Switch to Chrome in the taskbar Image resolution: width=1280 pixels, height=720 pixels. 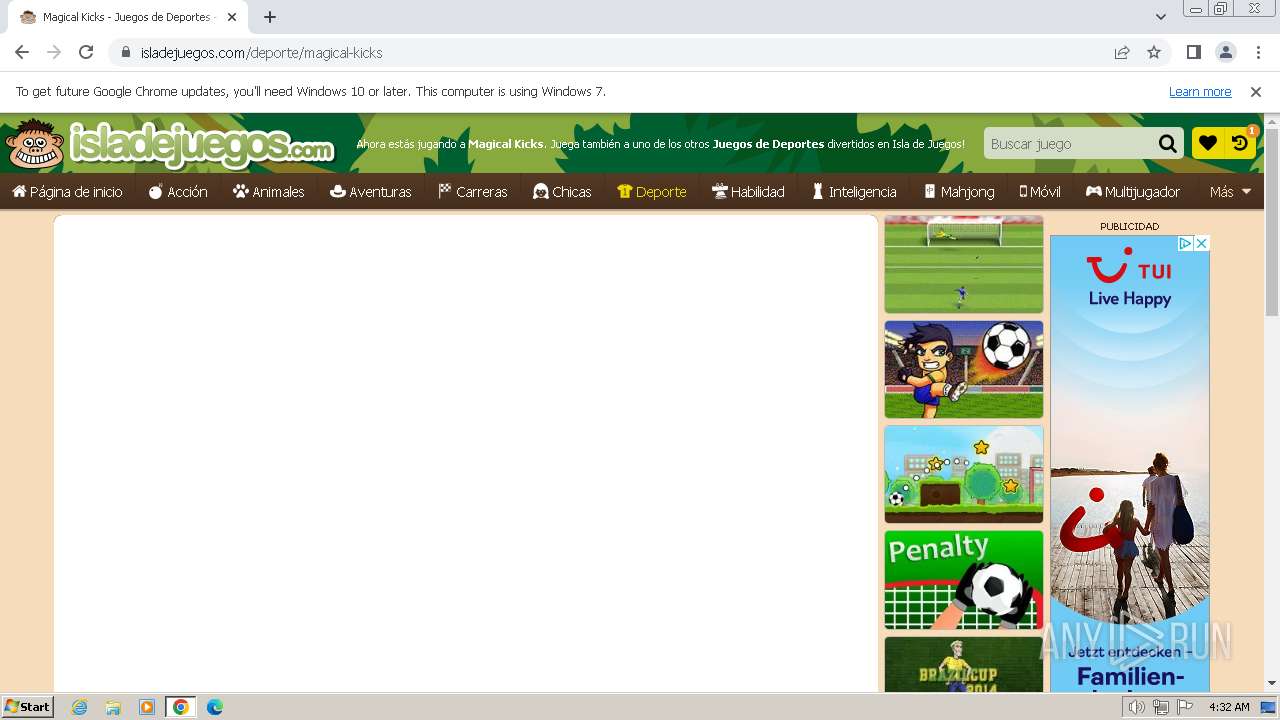click(x=181, y=707)
